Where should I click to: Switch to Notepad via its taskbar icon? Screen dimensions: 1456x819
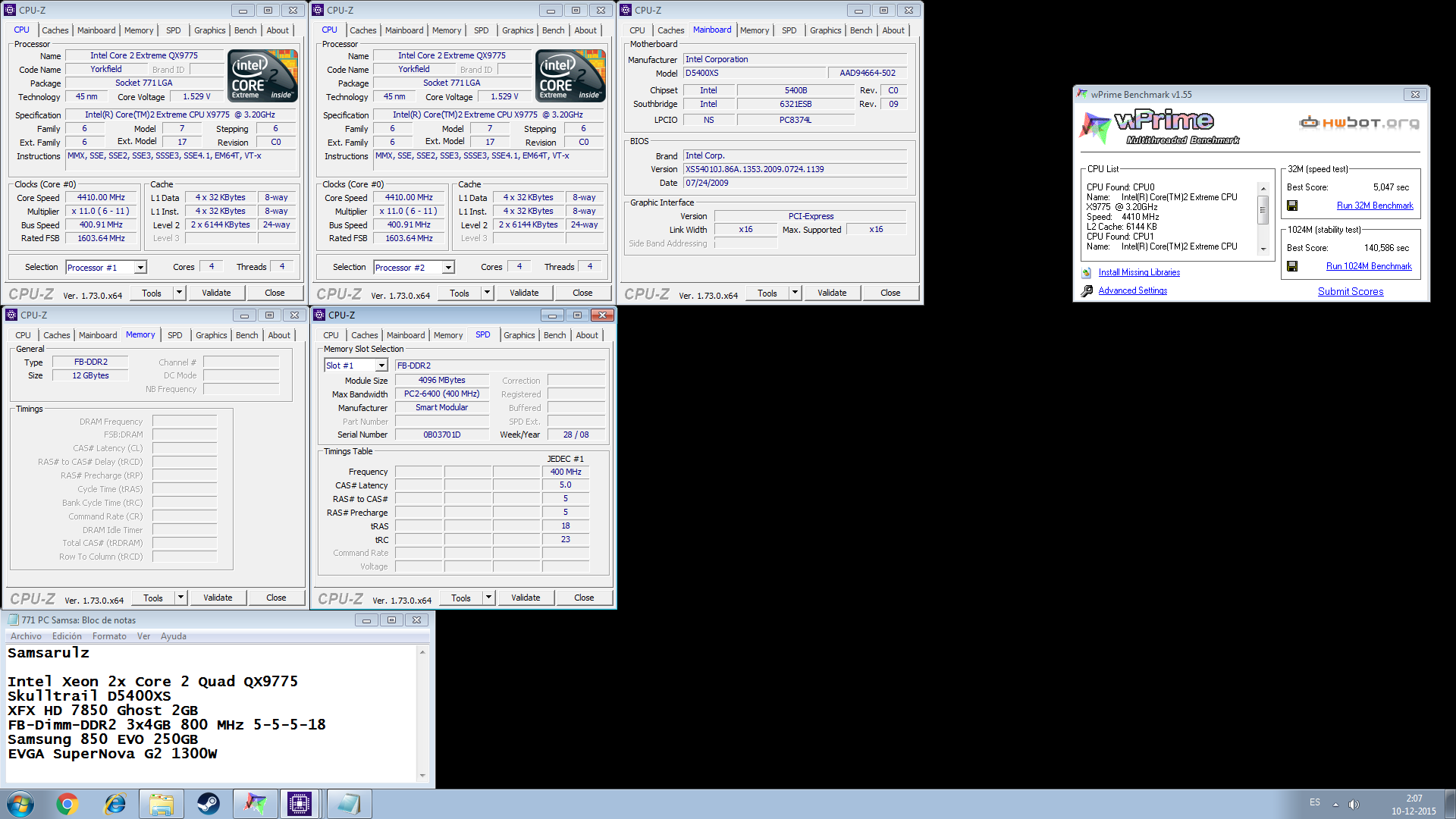click(349, 804)
